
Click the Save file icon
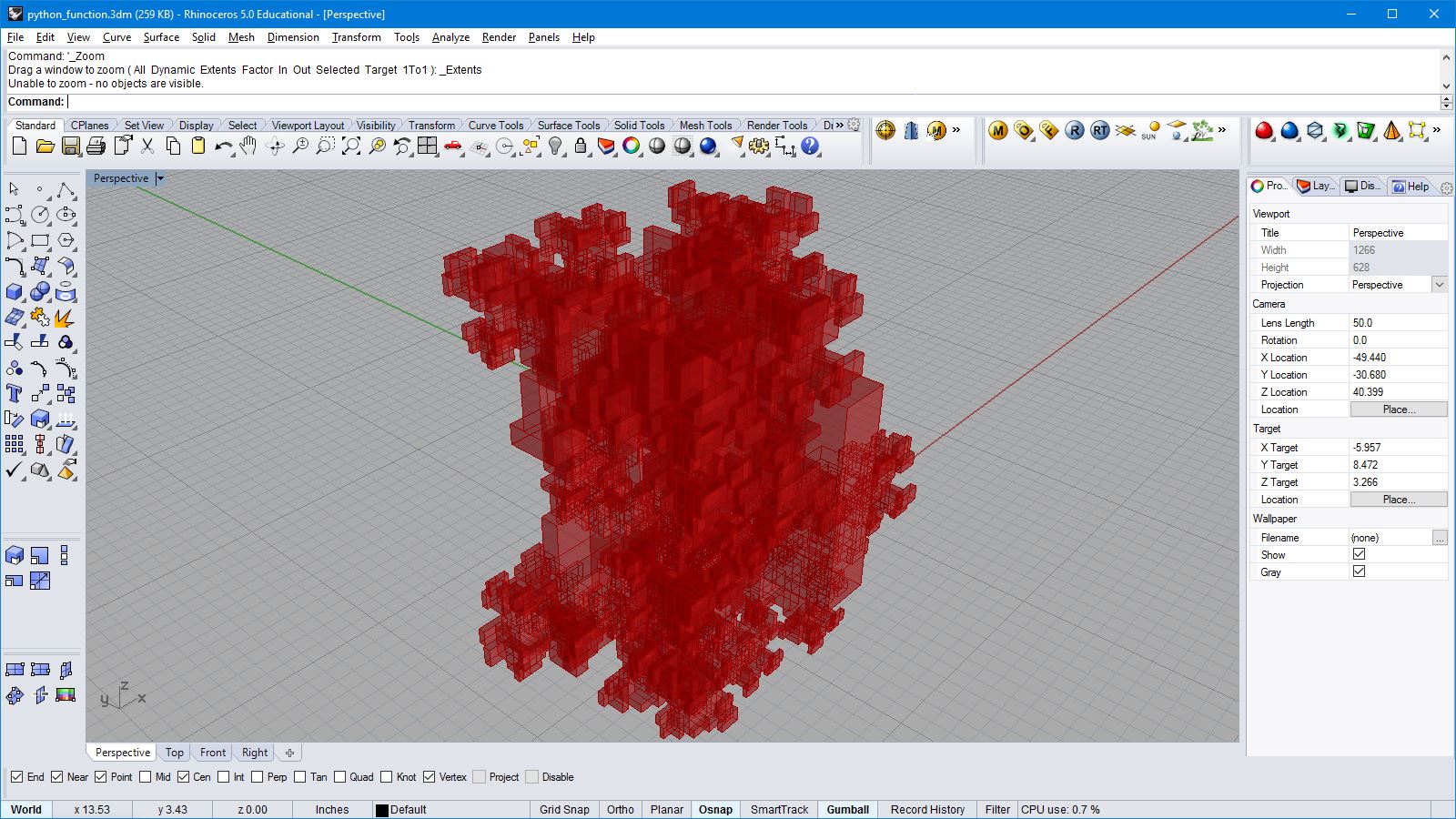(x=70, y=147)
